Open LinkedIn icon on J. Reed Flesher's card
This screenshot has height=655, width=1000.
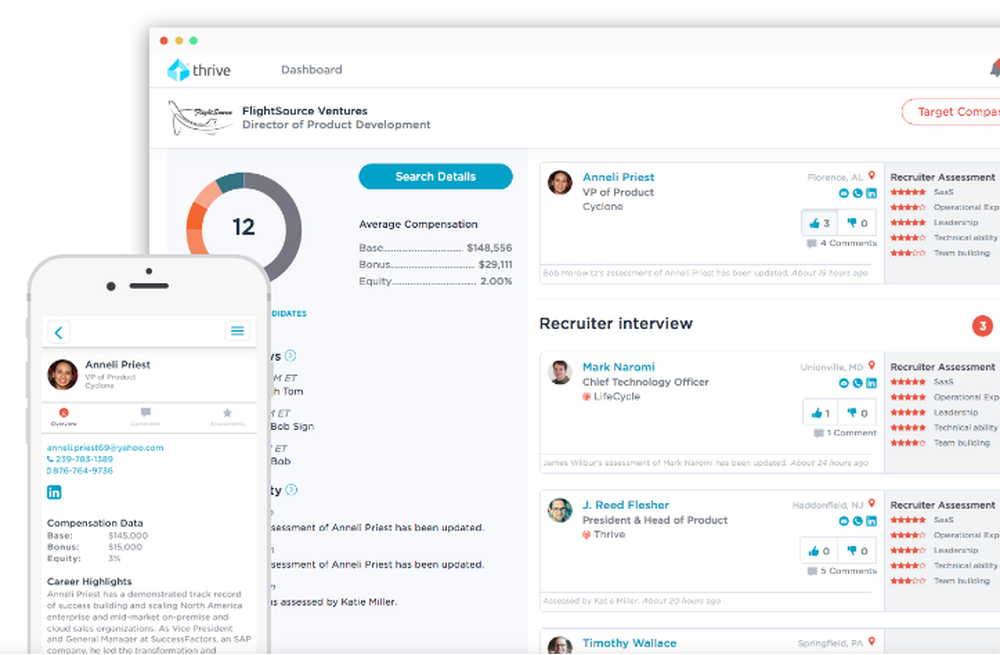871,521
